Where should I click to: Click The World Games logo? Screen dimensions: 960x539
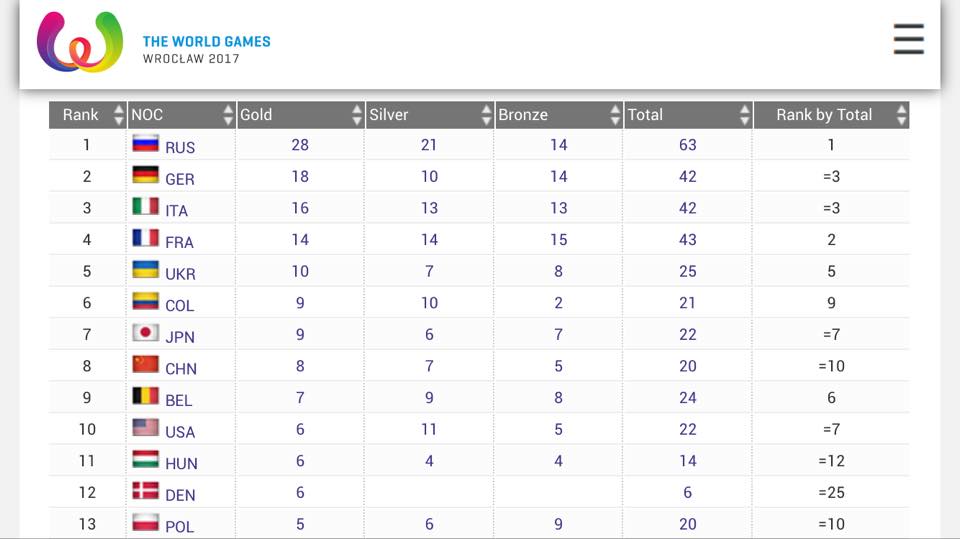[x=79, y=43]
